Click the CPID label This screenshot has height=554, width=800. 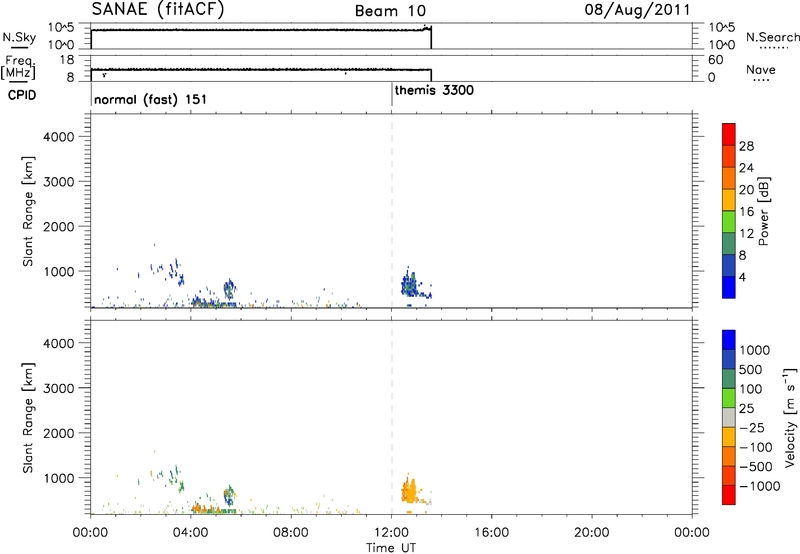coord(22,95)
